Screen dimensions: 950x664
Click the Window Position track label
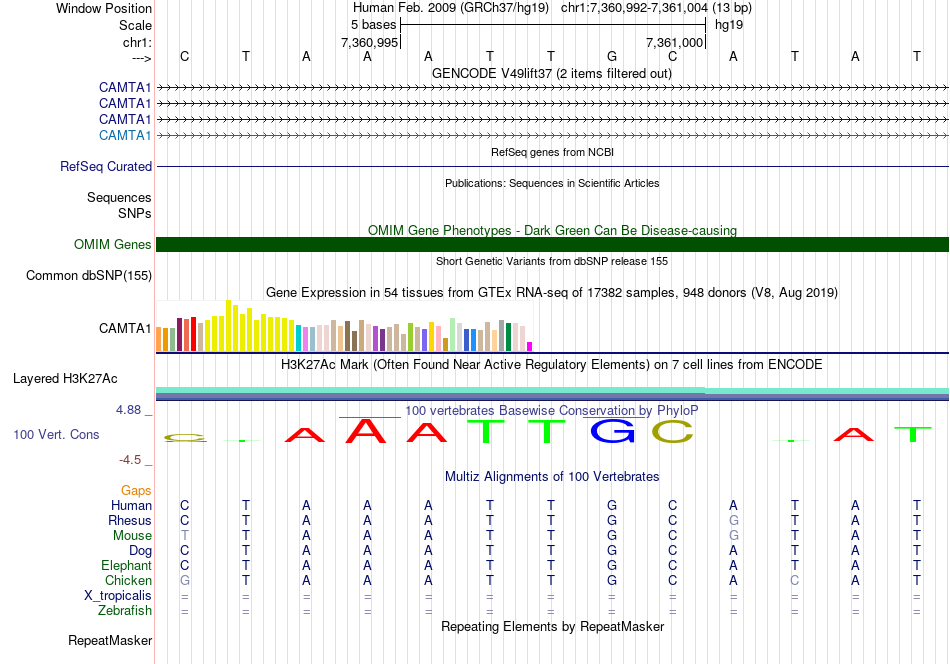tap(104, 8)
